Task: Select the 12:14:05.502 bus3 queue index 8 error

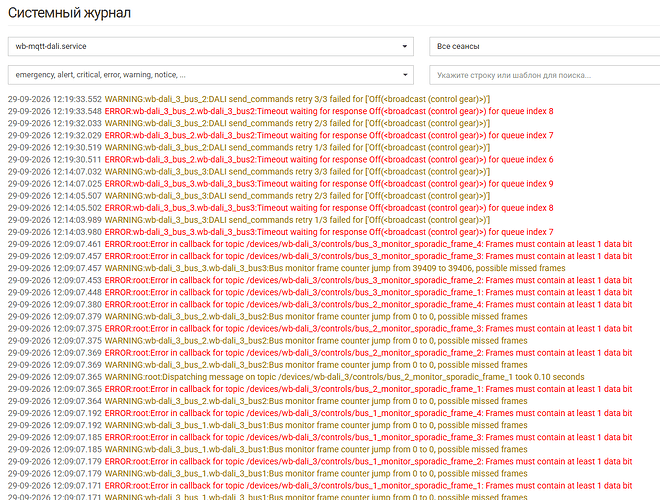Action: (280, 208)
